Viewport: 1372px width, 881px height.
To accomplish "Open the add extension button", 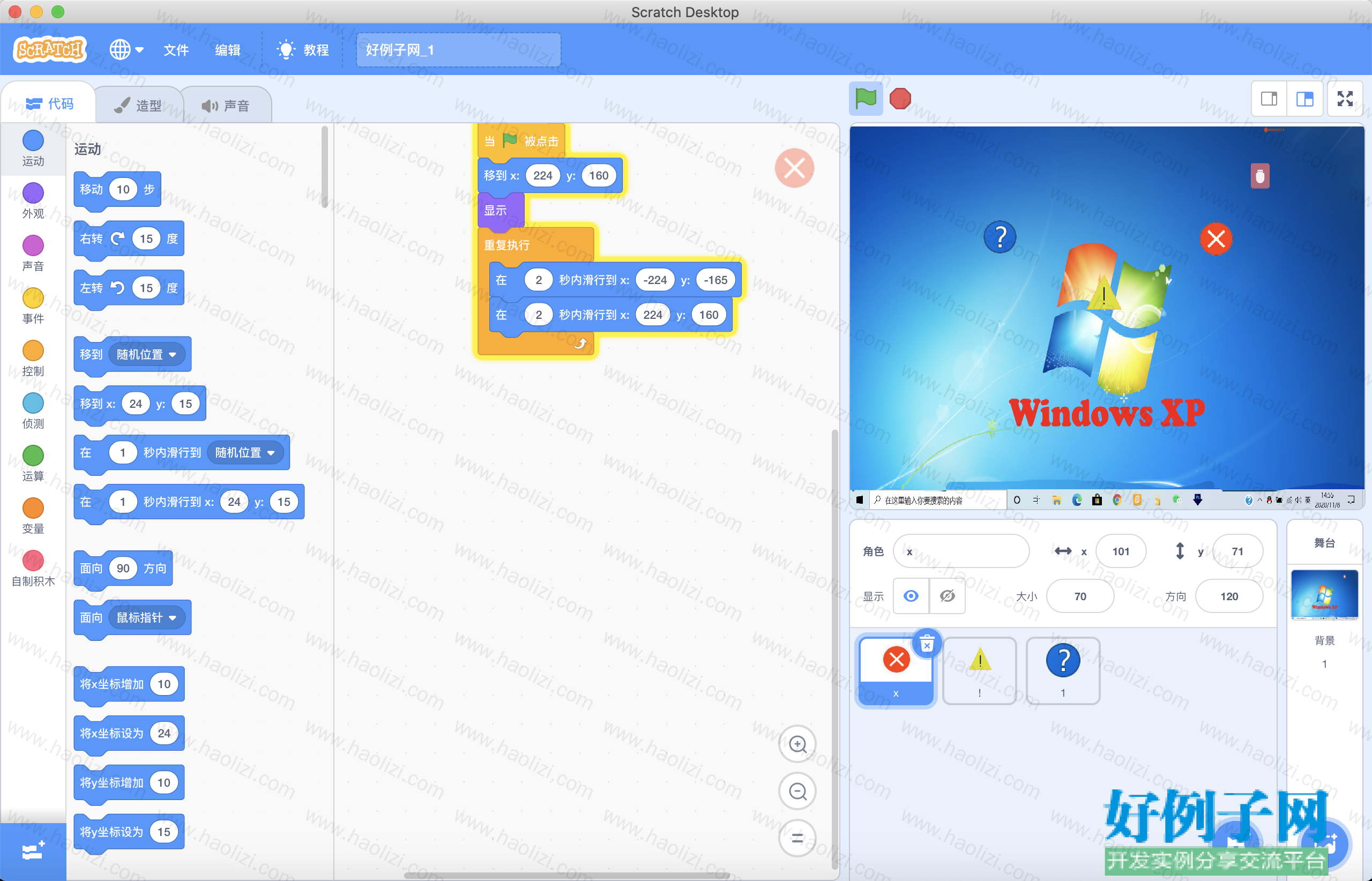I will (x=33, y=851).
